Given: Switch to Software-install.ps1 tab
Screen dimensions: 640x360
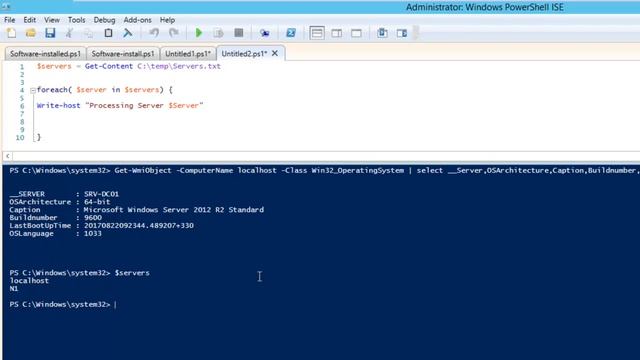Looking at the screenshot, I should click(123, 53).
